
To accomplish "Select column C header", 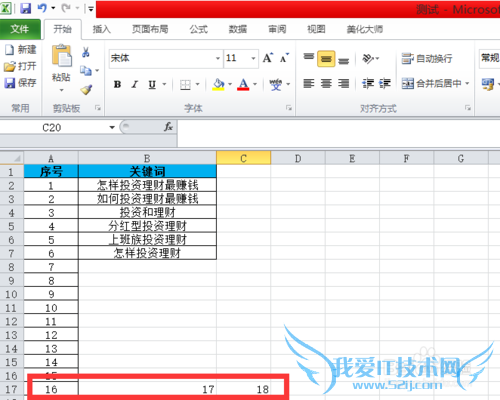I will coord(244,158).
